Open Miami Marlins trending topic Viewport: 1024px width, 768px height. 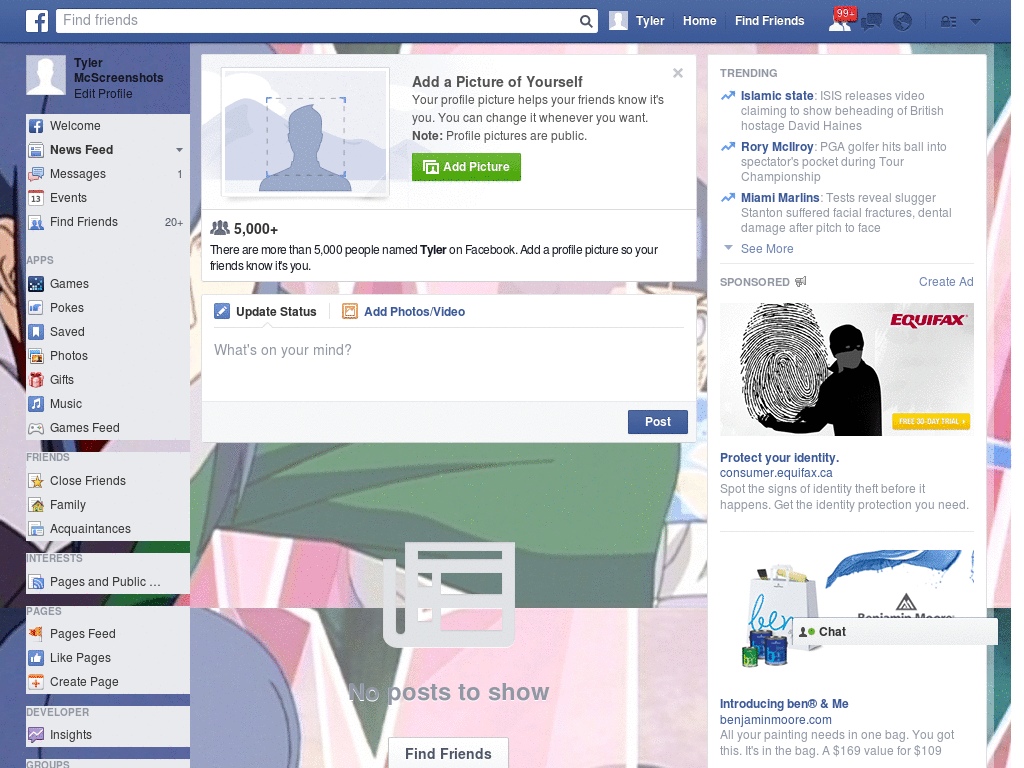pos(780,198)
